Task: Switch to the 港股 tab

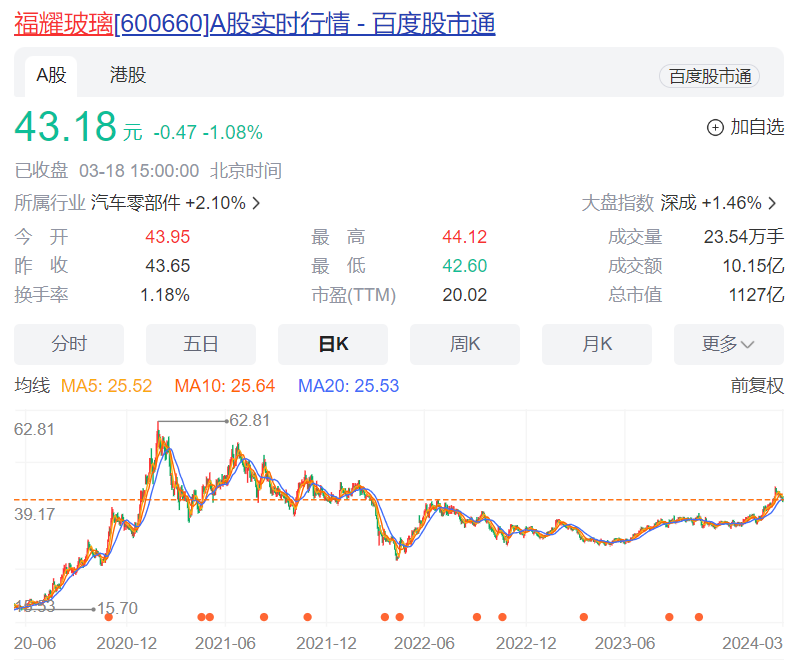Action: click(126, 75)
